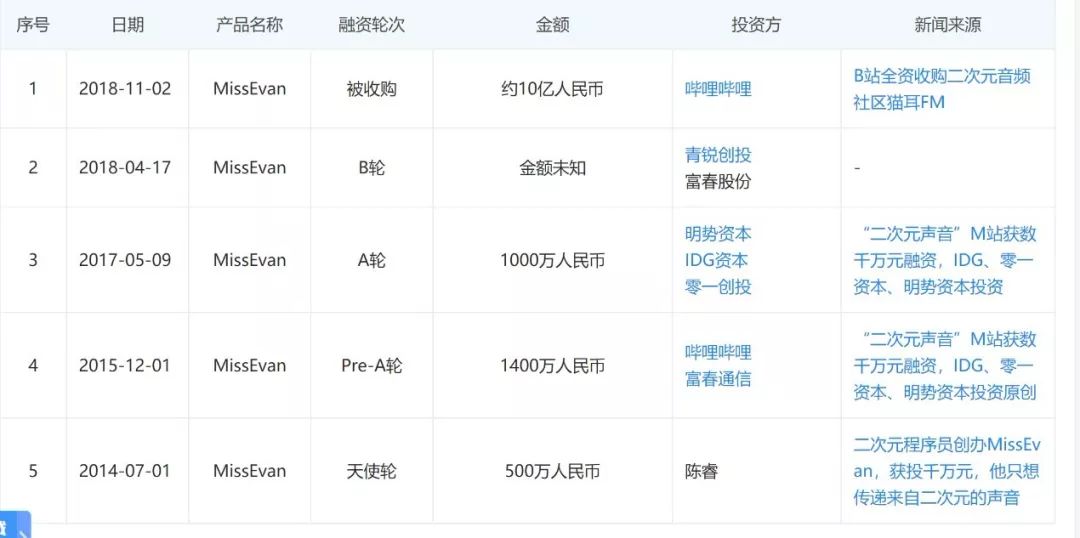Select the A轮 round cell

pyautogui.click(x=371, y=260)
